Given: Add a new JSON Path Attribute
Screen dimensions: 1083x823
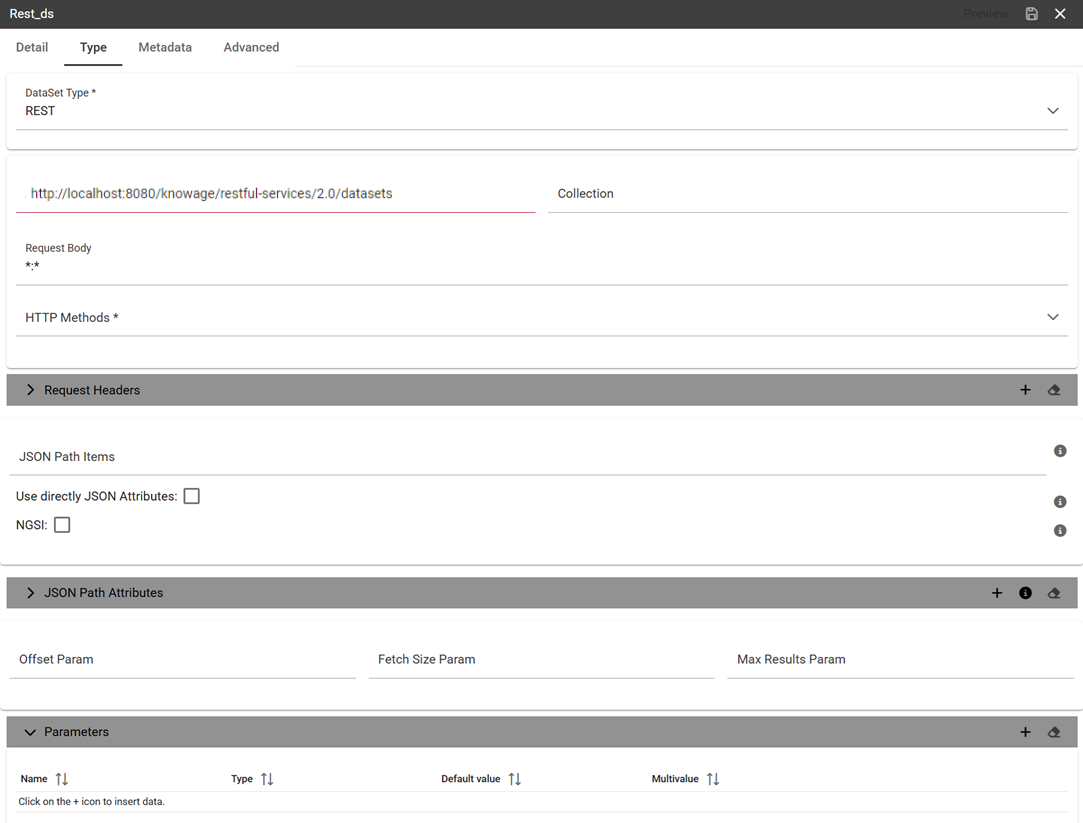Looking at the screenshot, I should coord(997,593).
